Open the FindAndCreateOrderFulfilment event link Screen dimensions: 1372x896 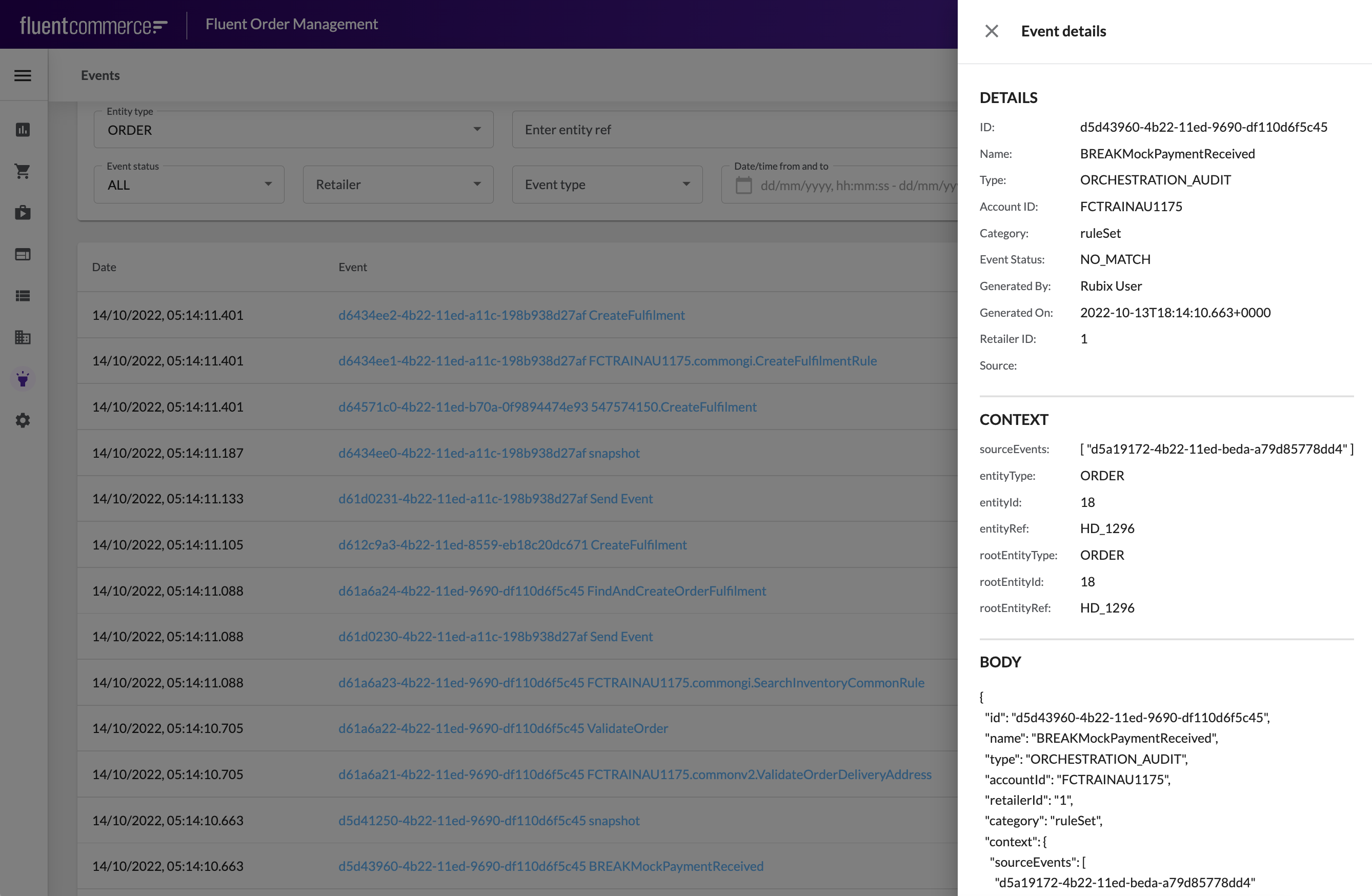(x=552, y=590)
